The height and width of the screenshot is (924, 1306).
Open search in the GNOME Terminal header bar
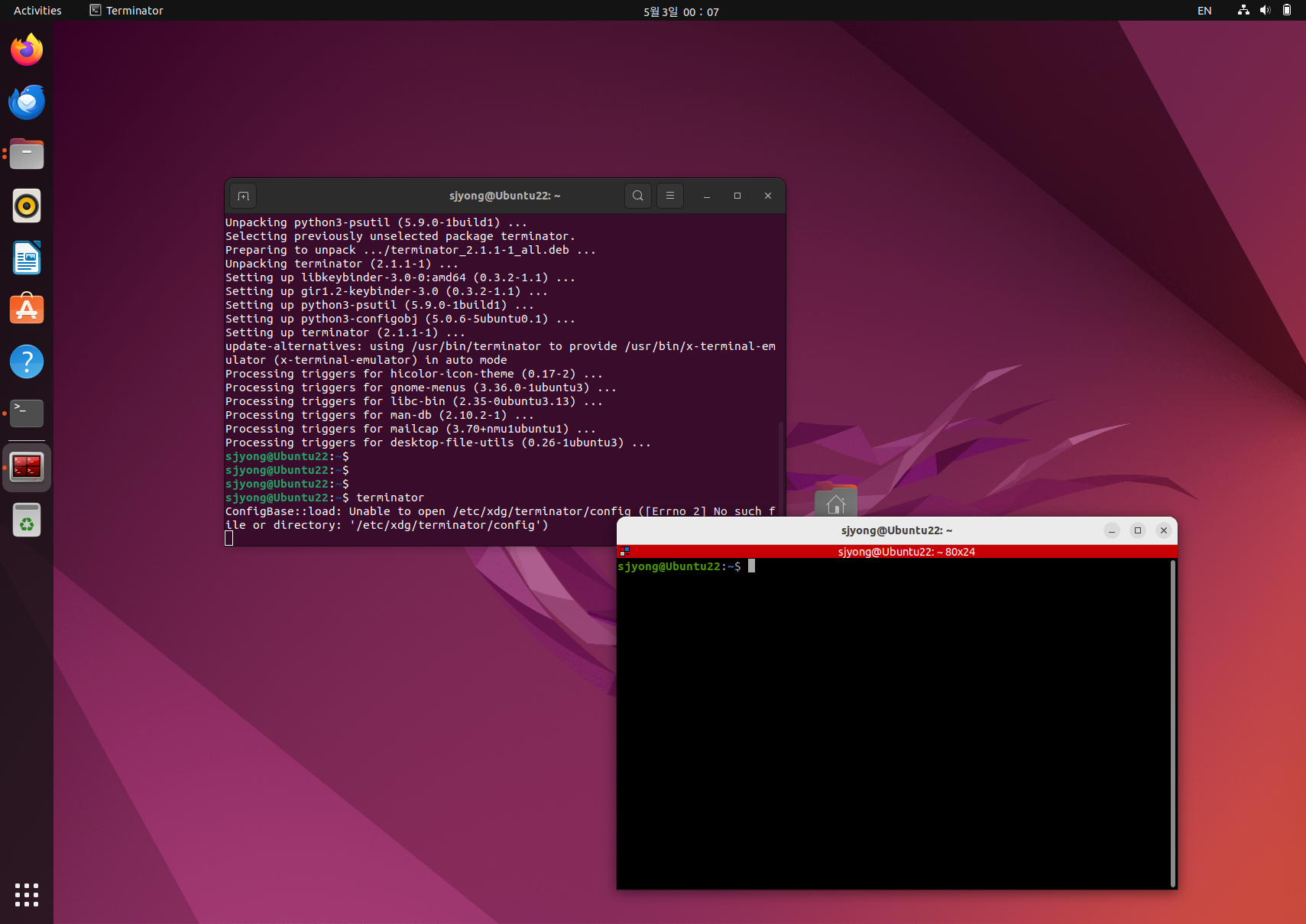click(638, 196)
